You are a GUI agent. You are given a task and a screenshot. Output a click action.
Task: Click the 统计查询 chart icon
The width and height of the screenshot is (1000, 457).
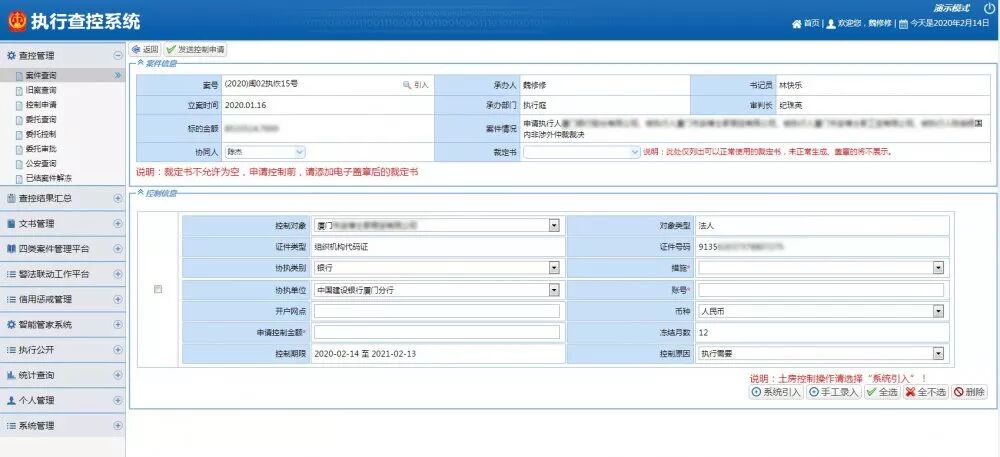pyautogui.click(x=11, y=375)
